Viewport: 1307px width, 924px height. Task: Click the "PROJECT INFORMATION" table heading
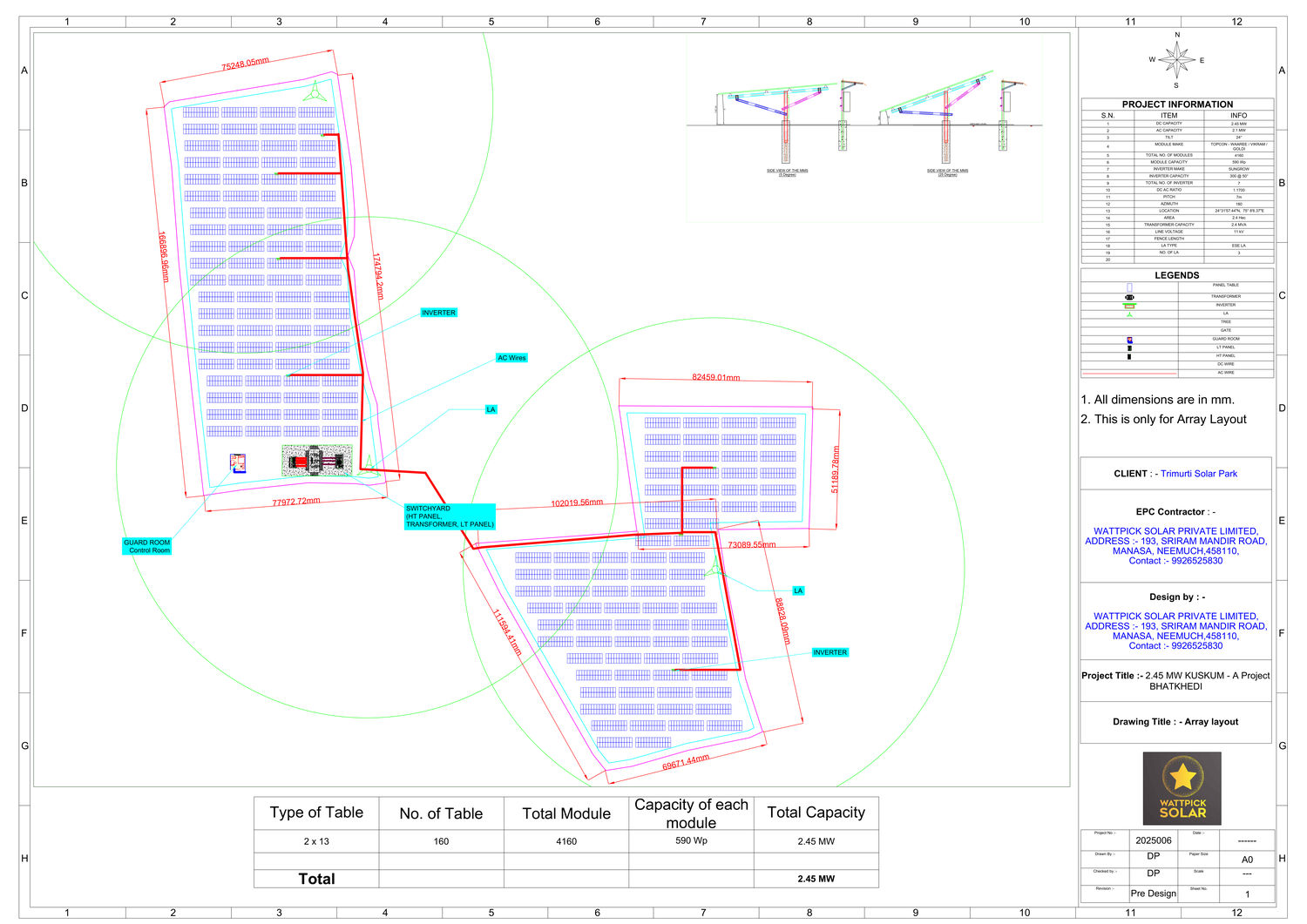click(x=1177, y=105)
